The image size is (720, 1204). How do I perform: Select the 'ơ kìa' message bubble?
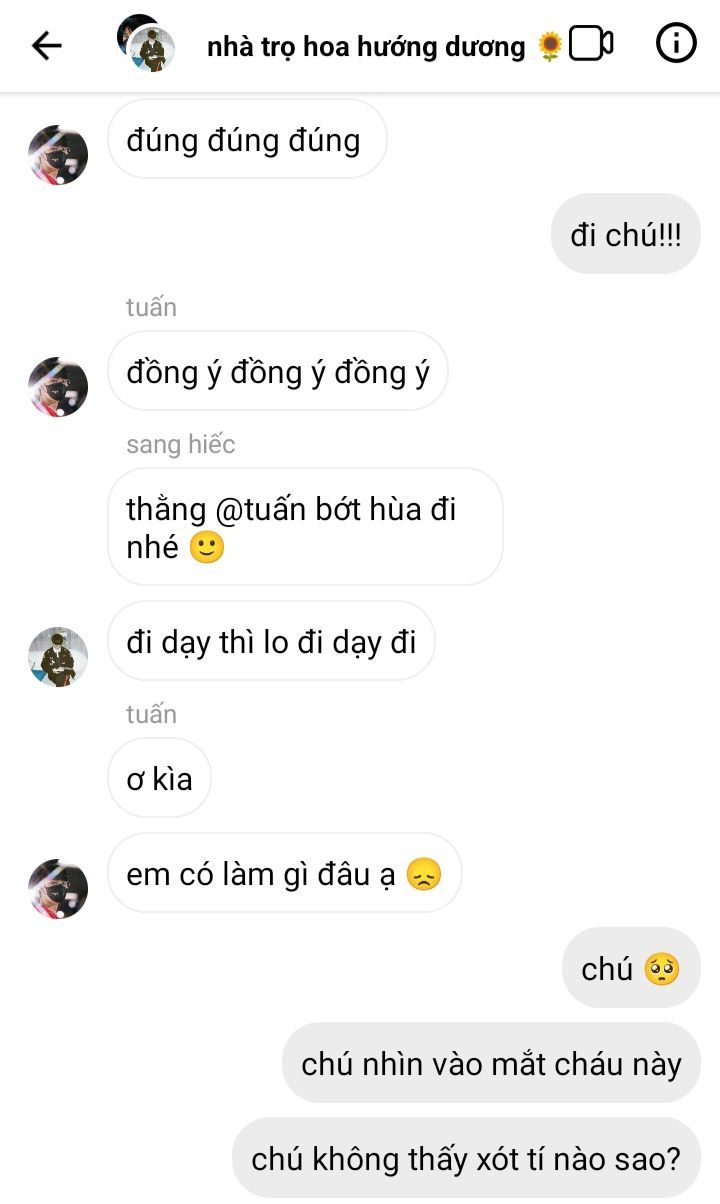(x=159, y=778)
